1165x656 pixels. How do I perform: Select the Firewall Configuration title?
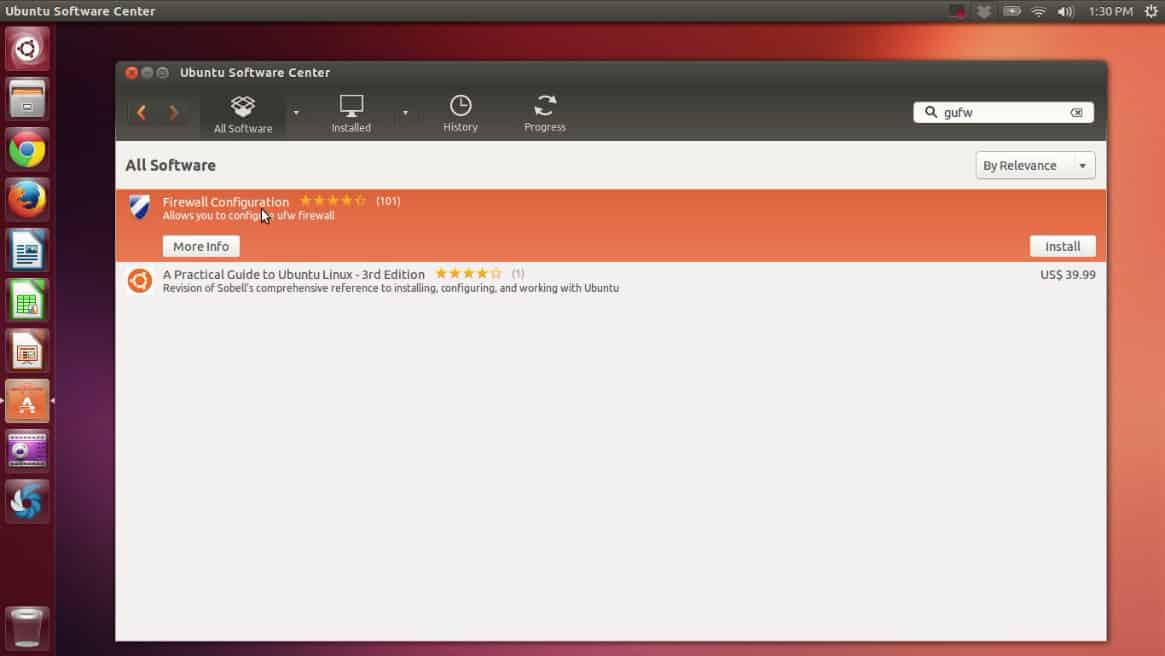(226, 201)
